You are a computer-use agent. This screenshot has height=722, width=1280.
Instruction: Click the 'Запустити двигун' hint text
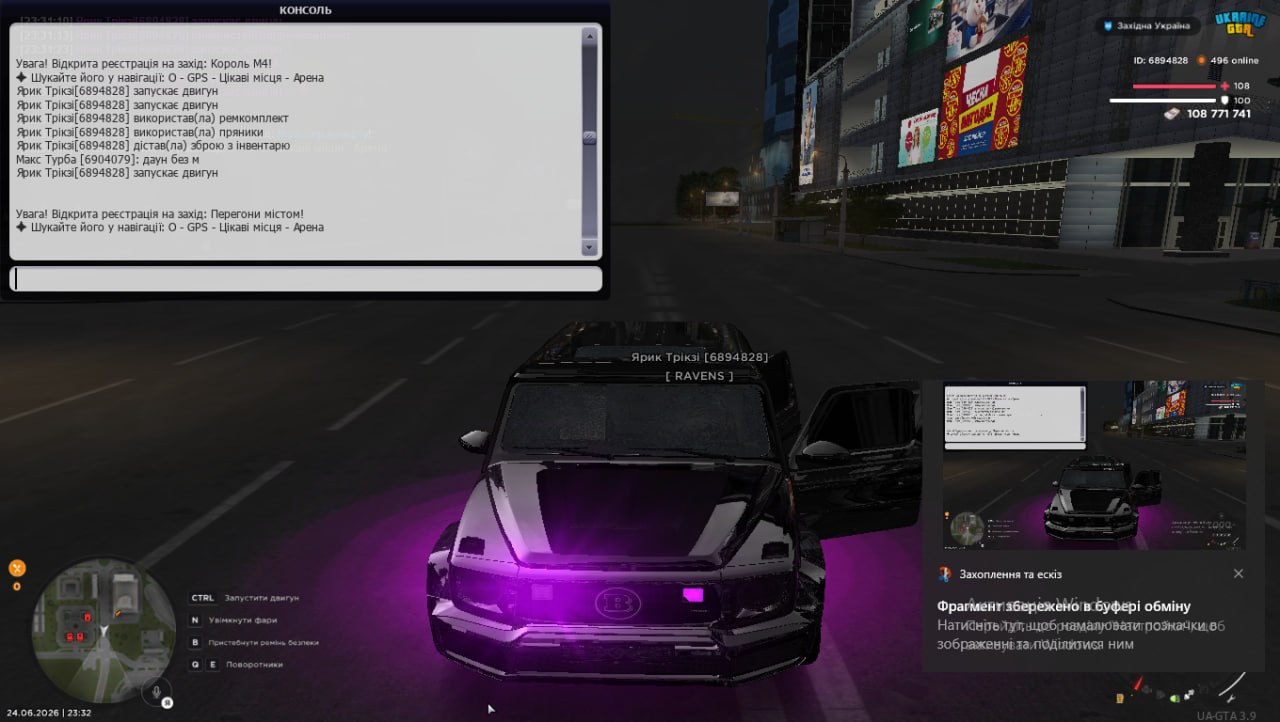pyautogui.click(x=262, y=598)
